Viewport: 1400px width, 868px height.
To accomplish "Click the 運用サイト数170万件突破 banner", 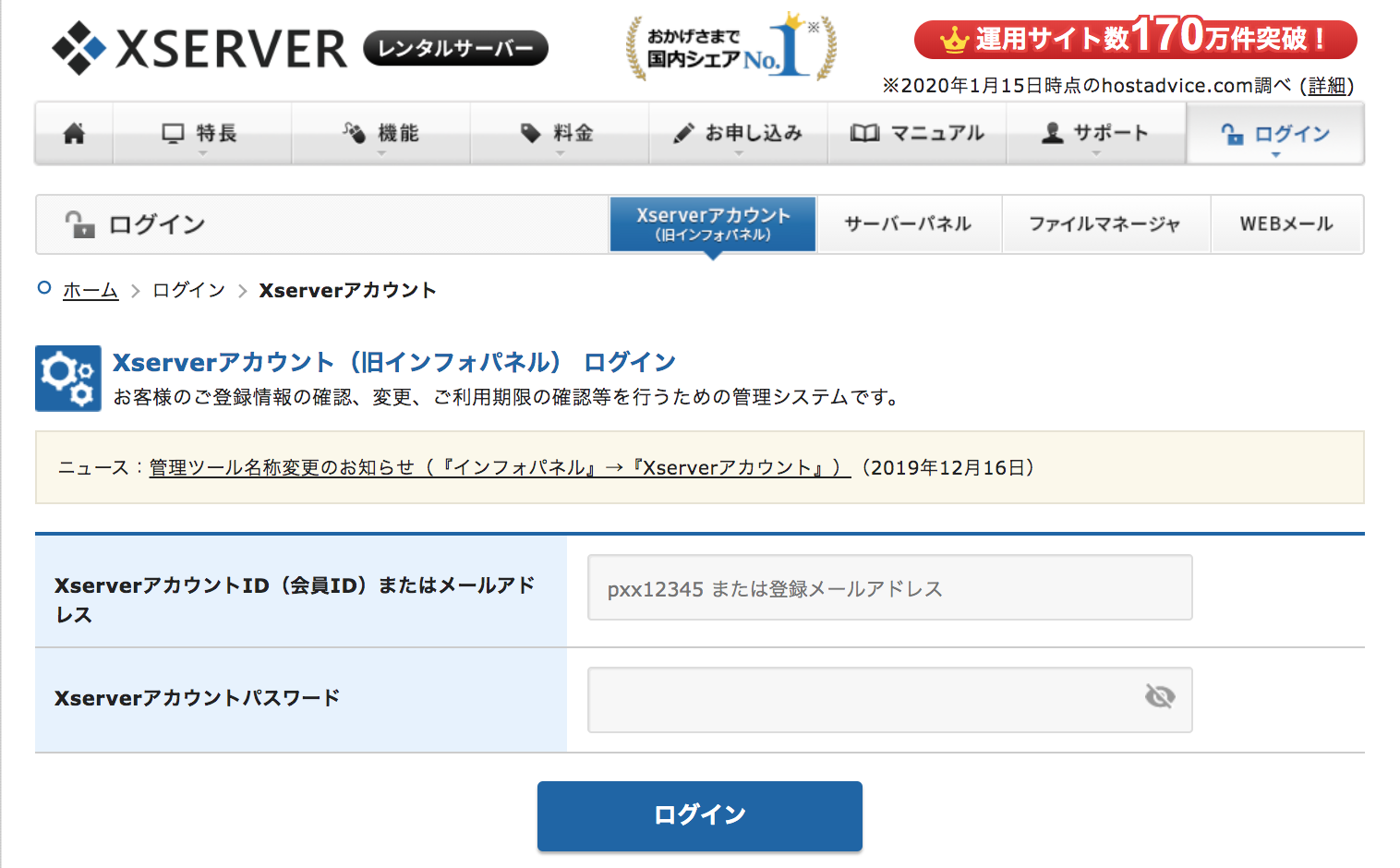I will [1135, 39].
